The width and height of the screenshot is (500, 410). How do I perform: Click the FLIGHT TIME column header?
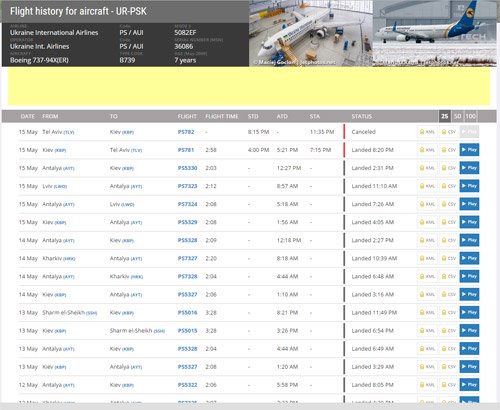tap(222, 116)
